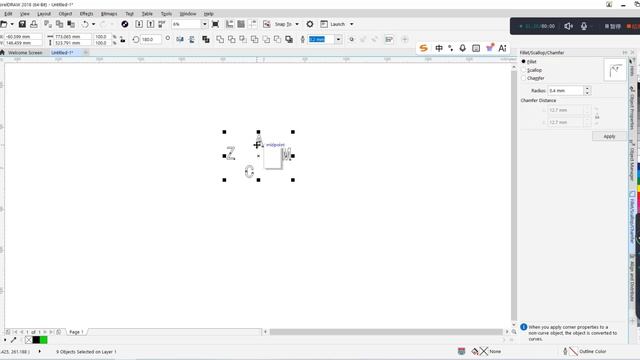
Task: Click the Copy icon in the standard toolbar
Action: point(59,24)
